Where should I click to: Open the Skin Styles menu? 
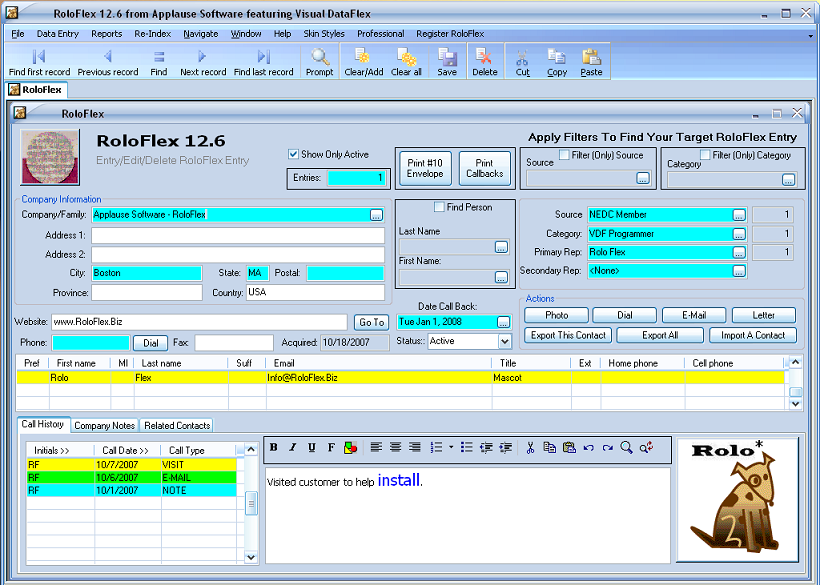pos(324,34)
